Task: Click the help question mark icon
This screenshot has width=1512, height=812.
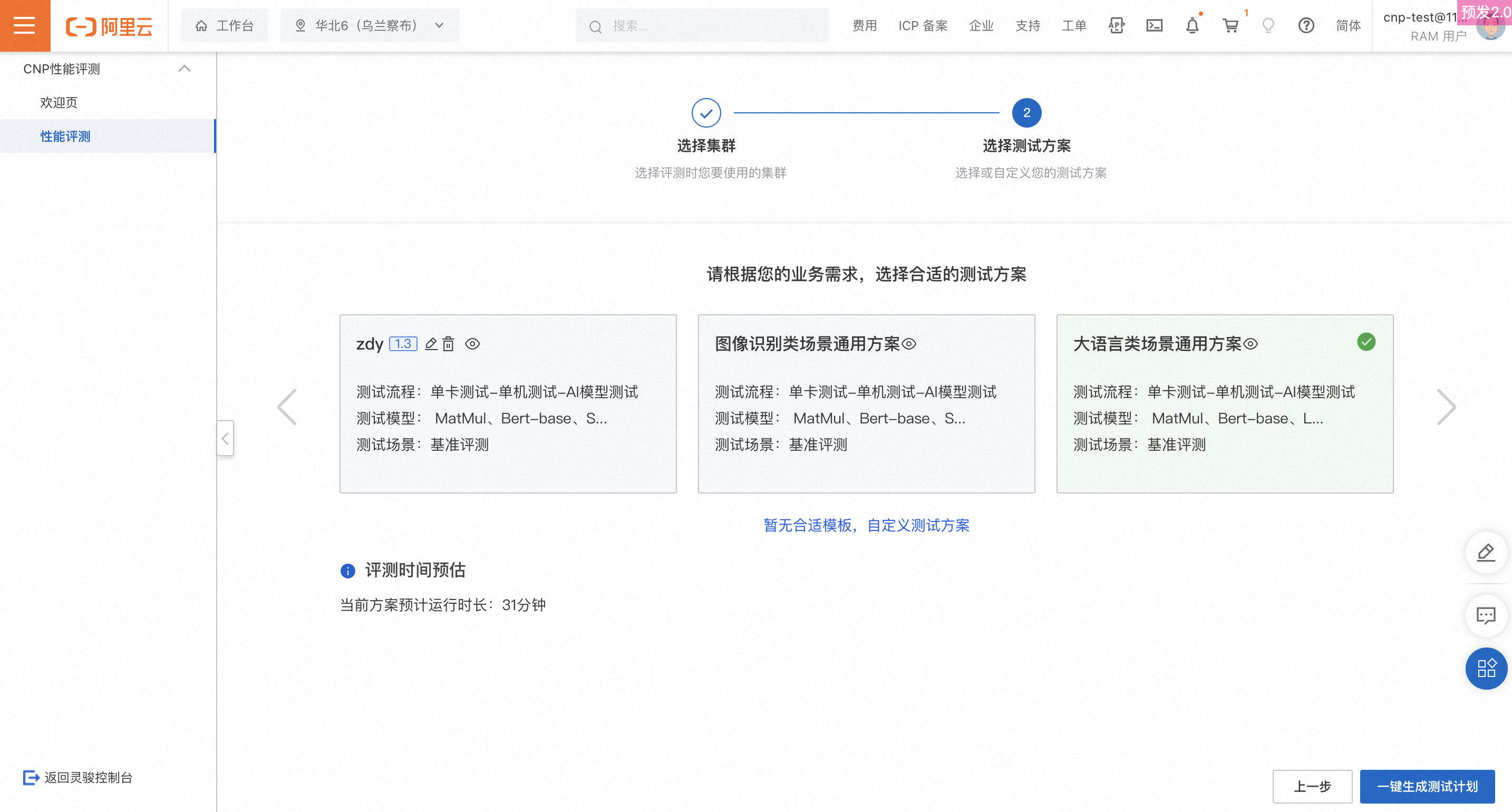Action: [x=1305, y=25]
